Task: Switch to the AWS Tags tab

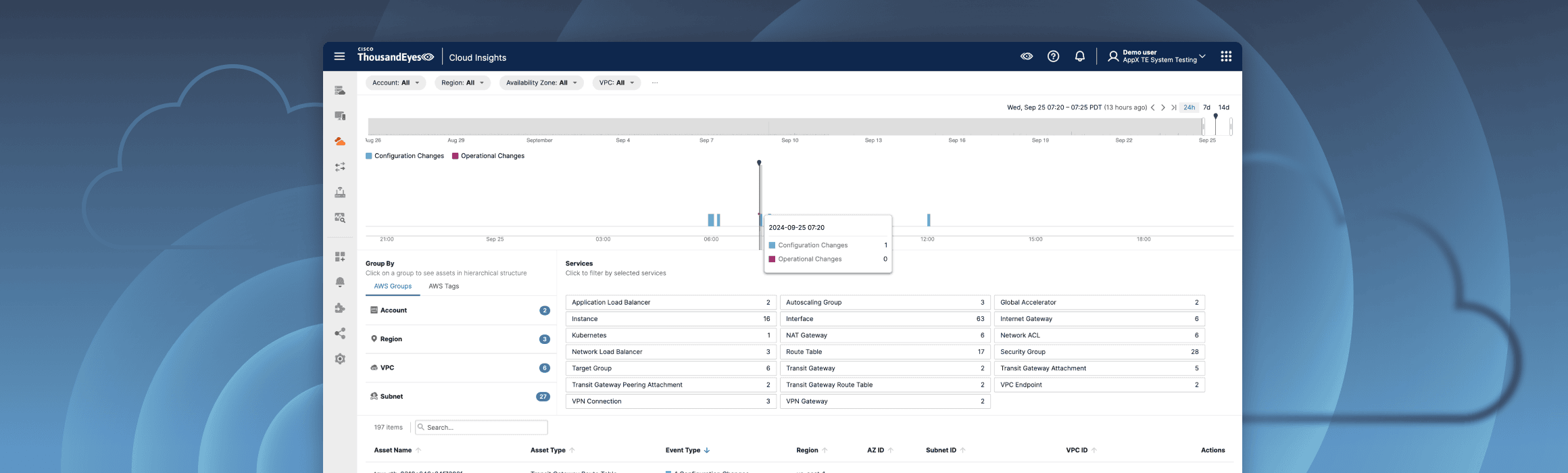Action: [443, 287]
